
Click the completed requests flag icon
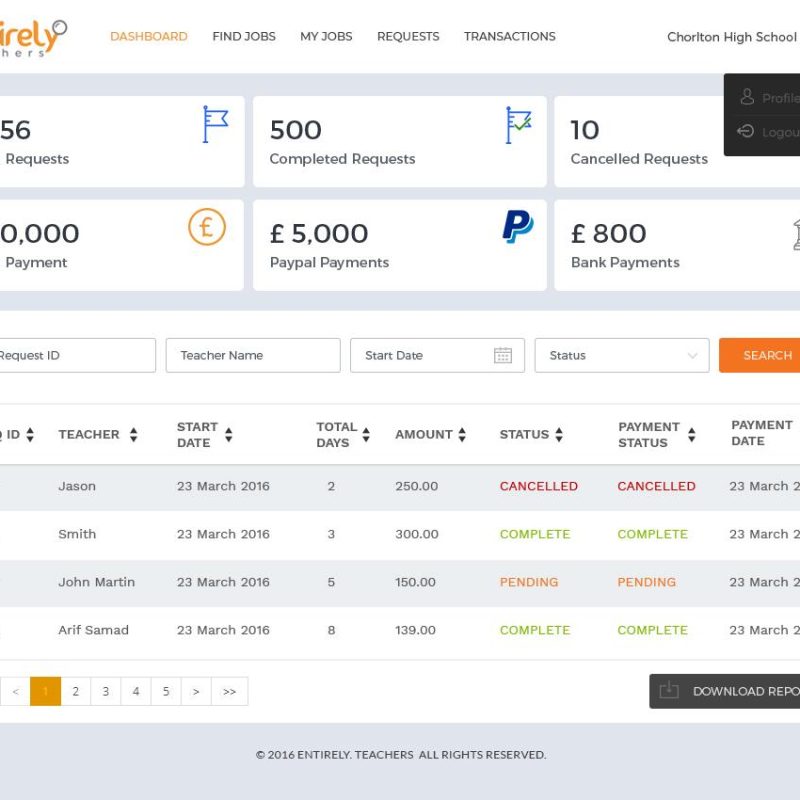tap(518, 125)
